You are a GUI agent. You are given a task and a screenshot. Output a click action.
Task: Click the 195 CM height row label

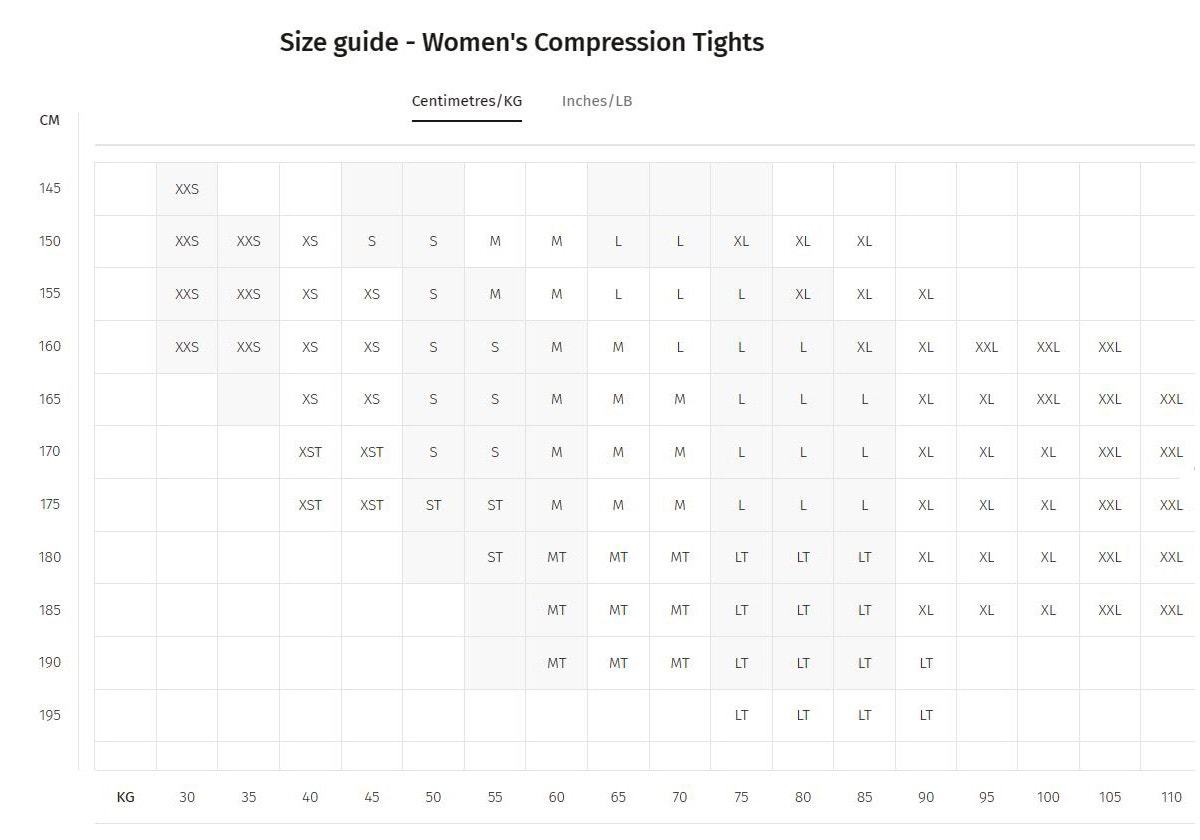50,715
